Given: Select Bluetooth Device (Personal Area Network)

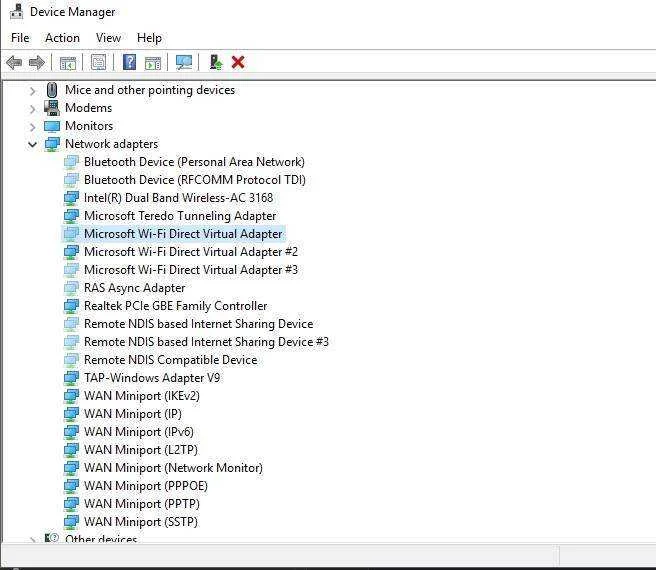Looking at the screenshot, I should 194,162.
